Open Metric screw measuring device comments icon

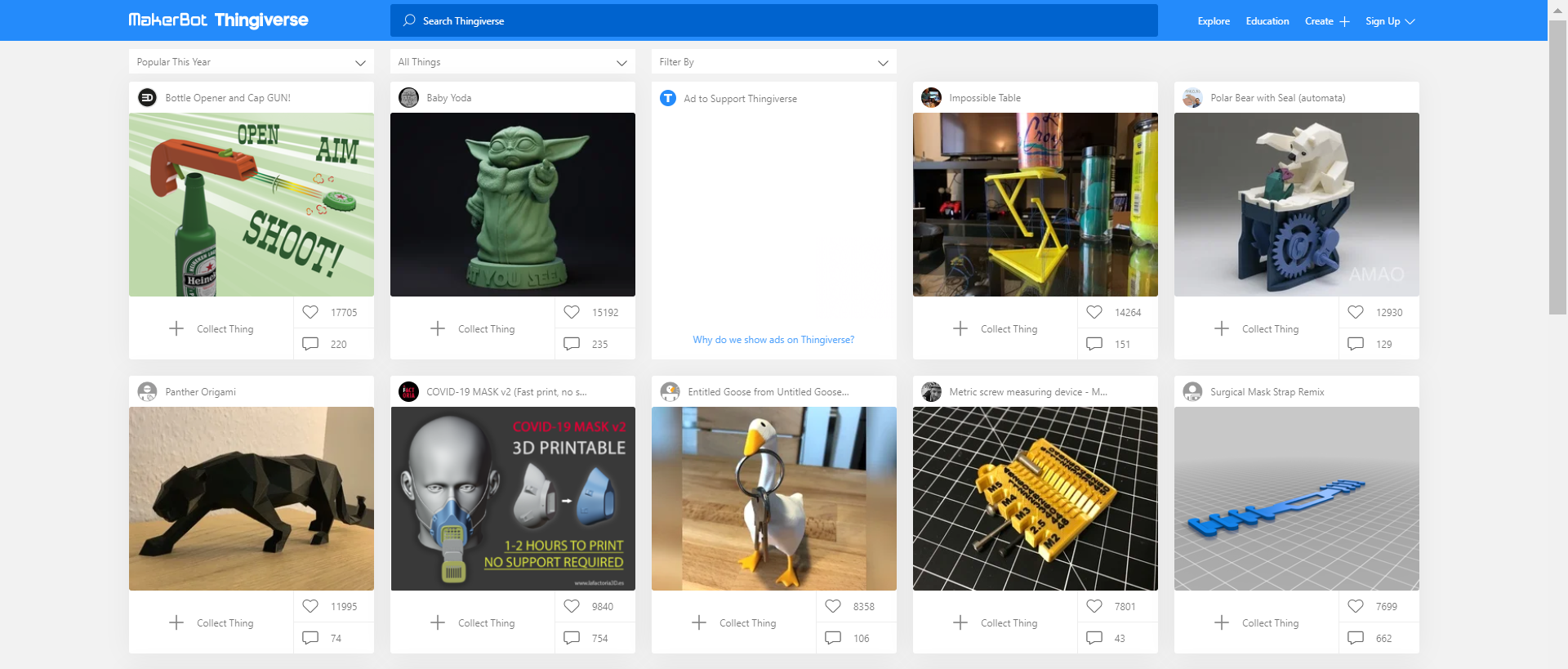tap(1094, 638)
